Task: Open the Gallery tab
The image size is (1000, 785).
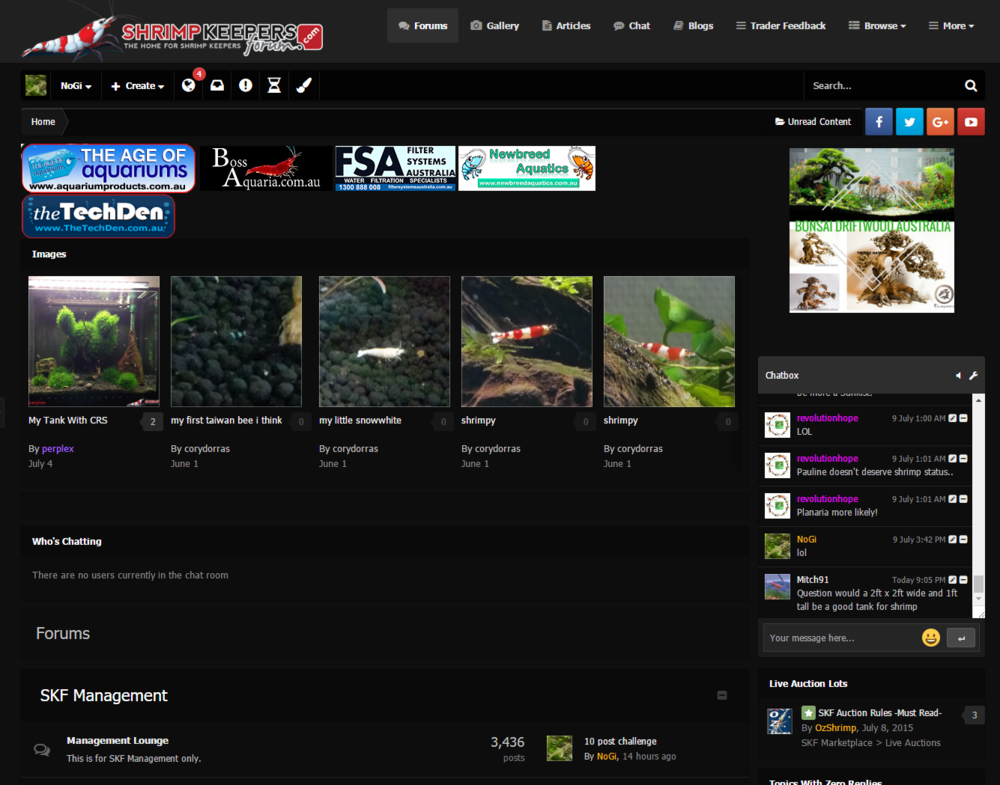Action: [495, 26]
